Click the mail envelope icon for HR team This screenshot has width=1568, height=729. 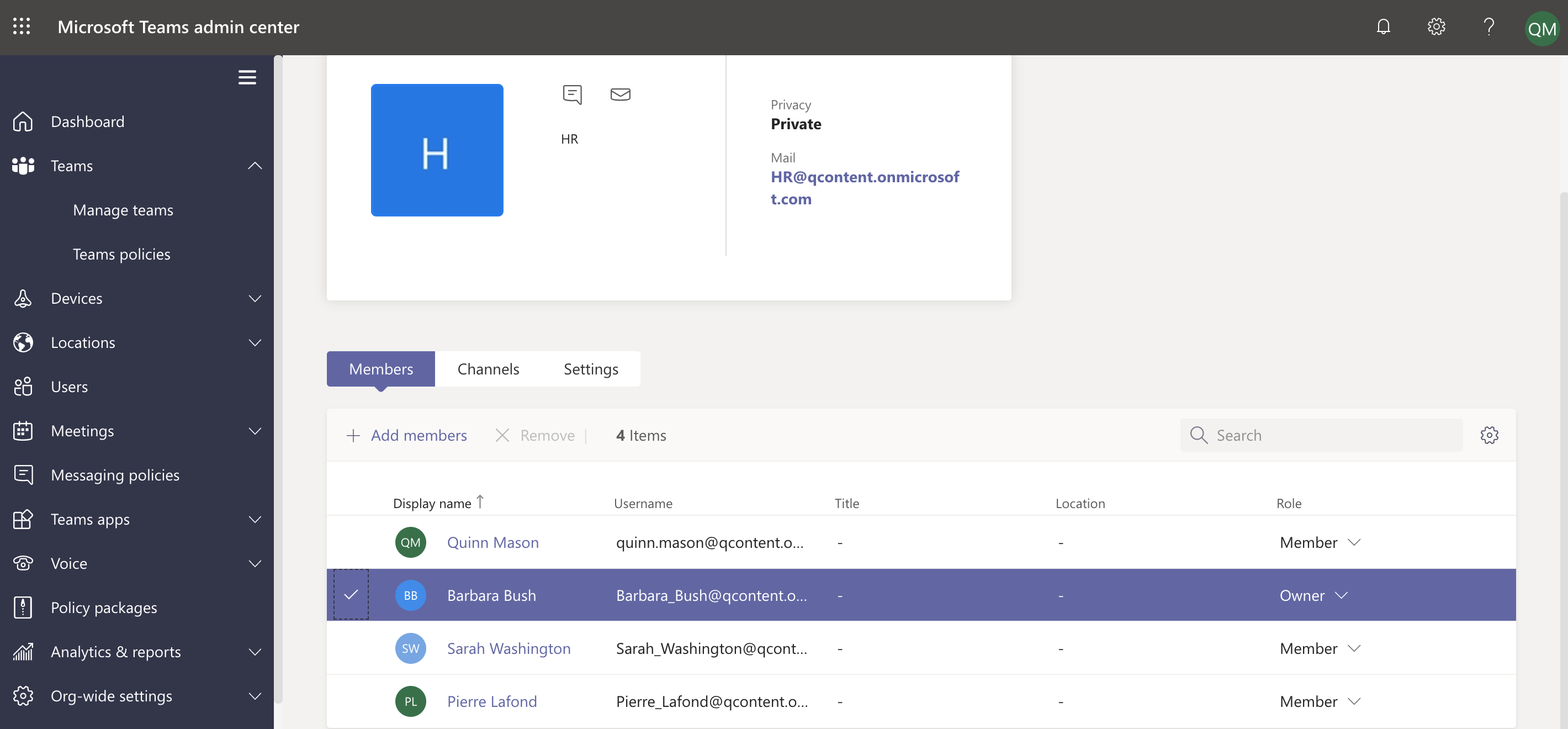(620, 94)
